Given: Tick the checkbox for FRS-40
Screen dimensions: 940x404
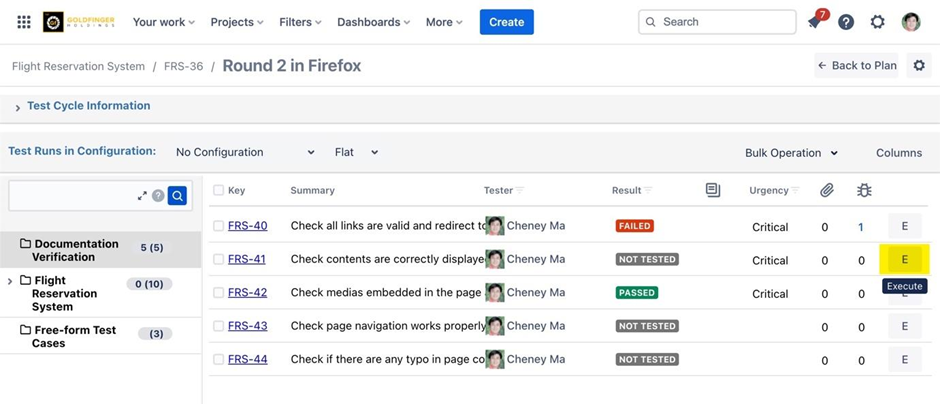Looking at the screenshot, I should point(218,226).
